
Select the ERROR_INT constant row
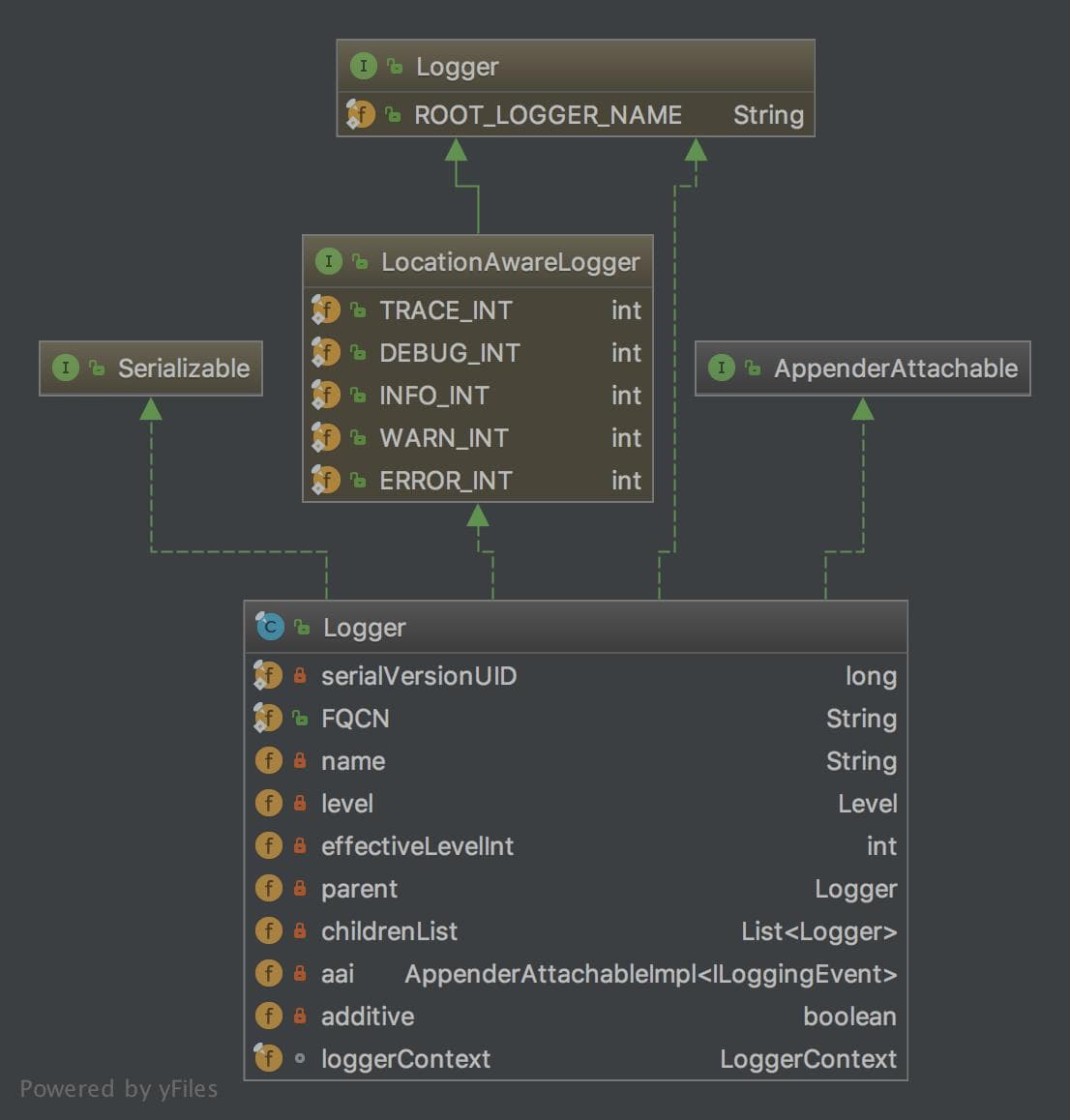[x=478, y=481]
